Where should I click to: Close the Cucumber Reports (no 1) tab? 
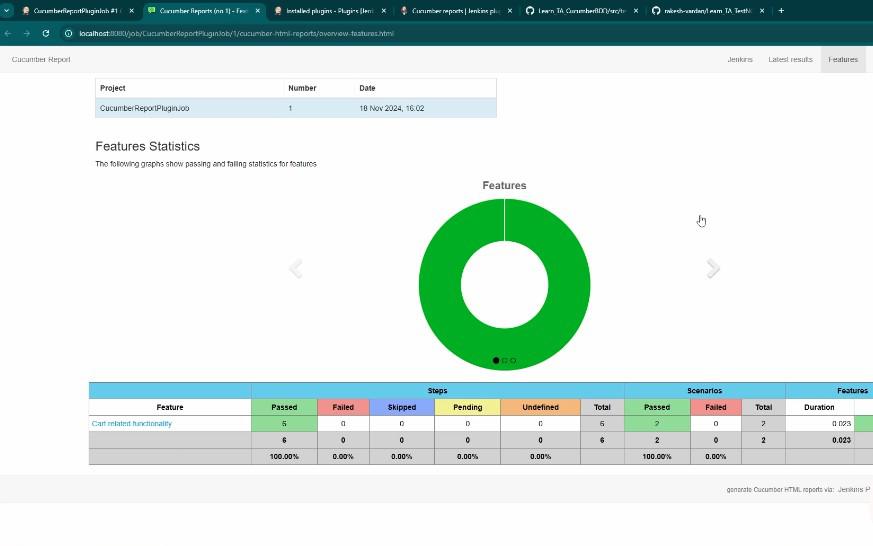pyautogui.click(x=257, y=11)
